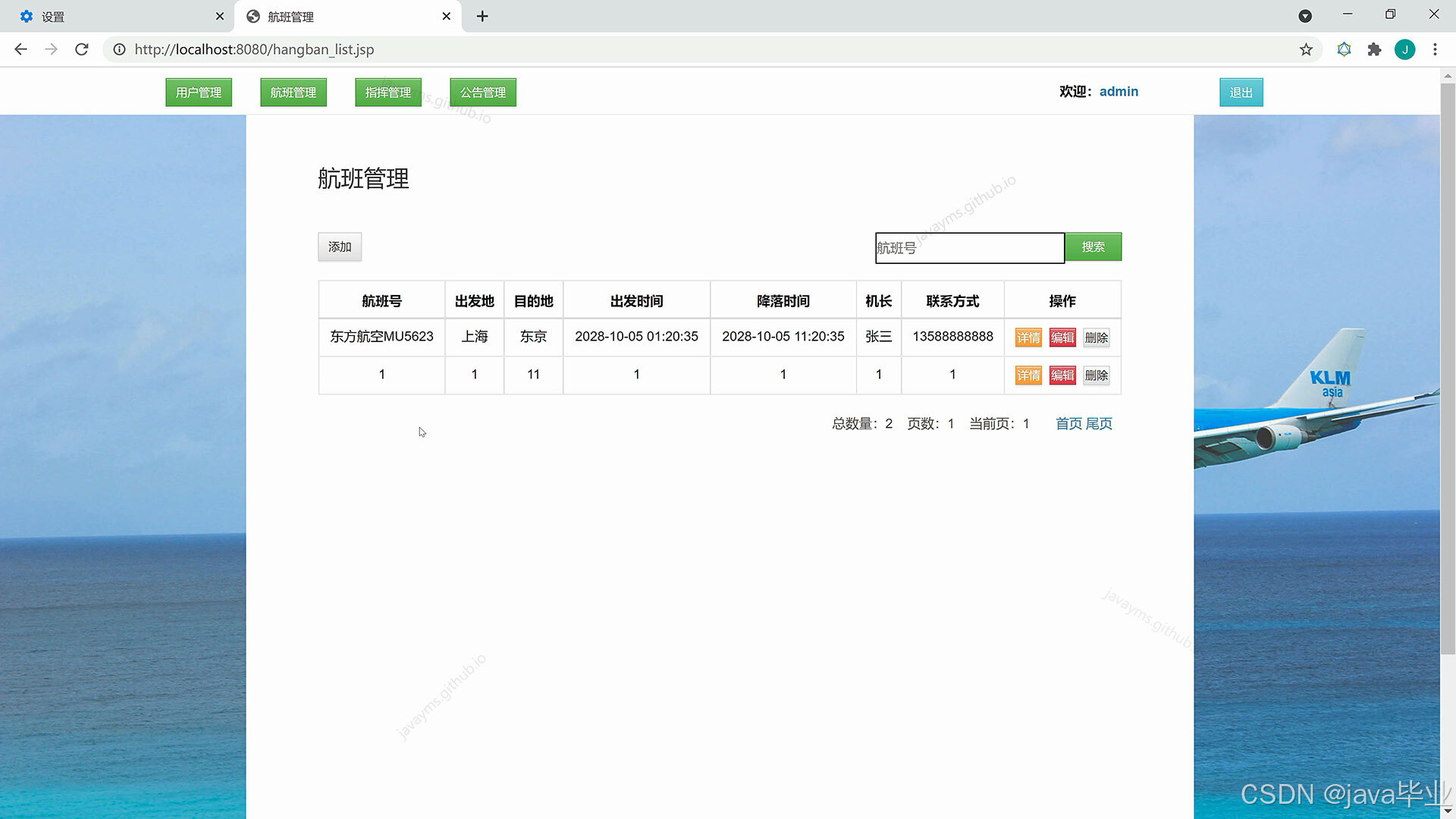The width and height of the screenshot is (1456, 819).
Task: Open 指挥管理 menu
Action: (388, 93)
